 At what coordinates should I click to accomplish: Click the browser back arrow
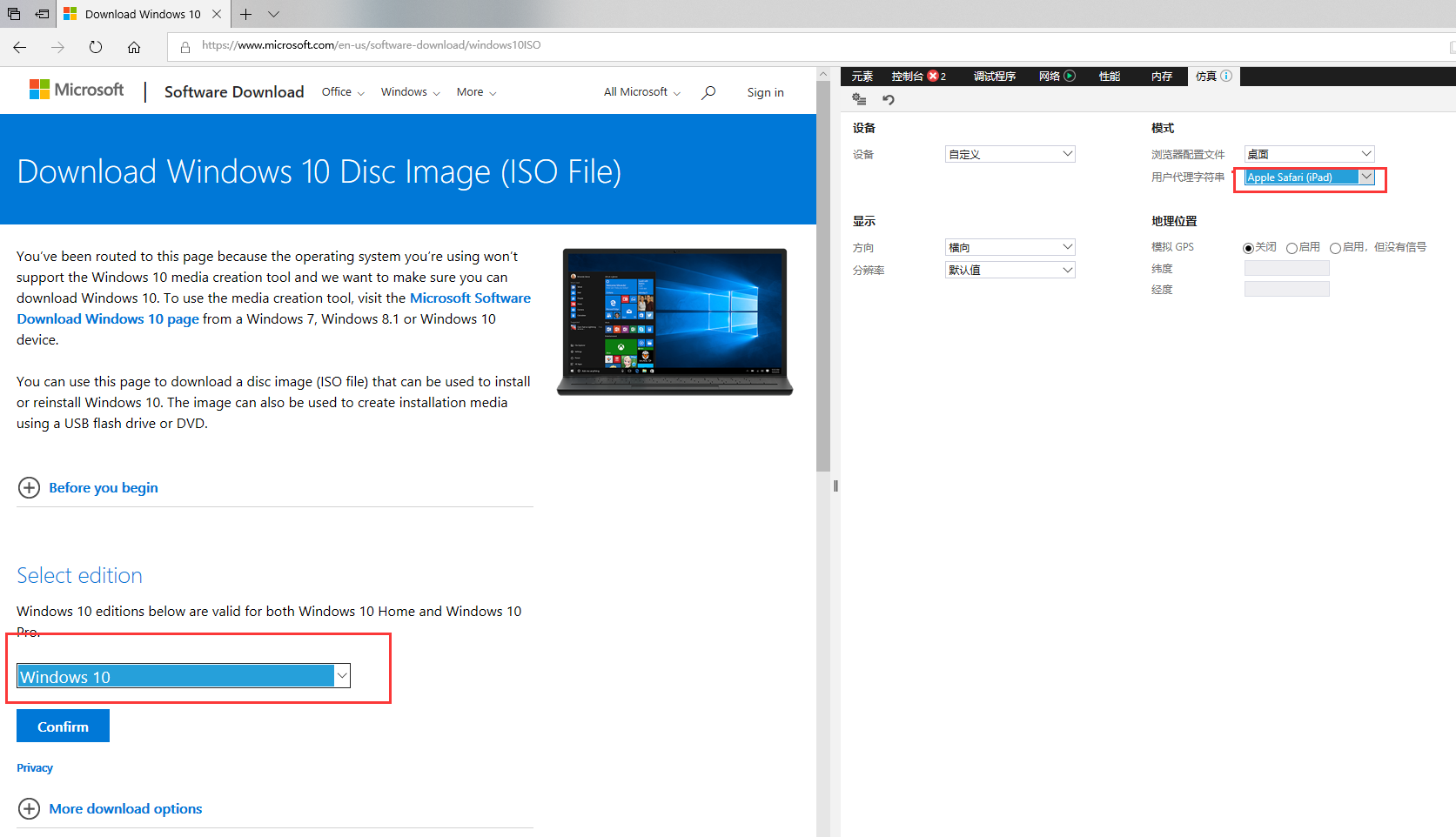click(x=20, y=47)
